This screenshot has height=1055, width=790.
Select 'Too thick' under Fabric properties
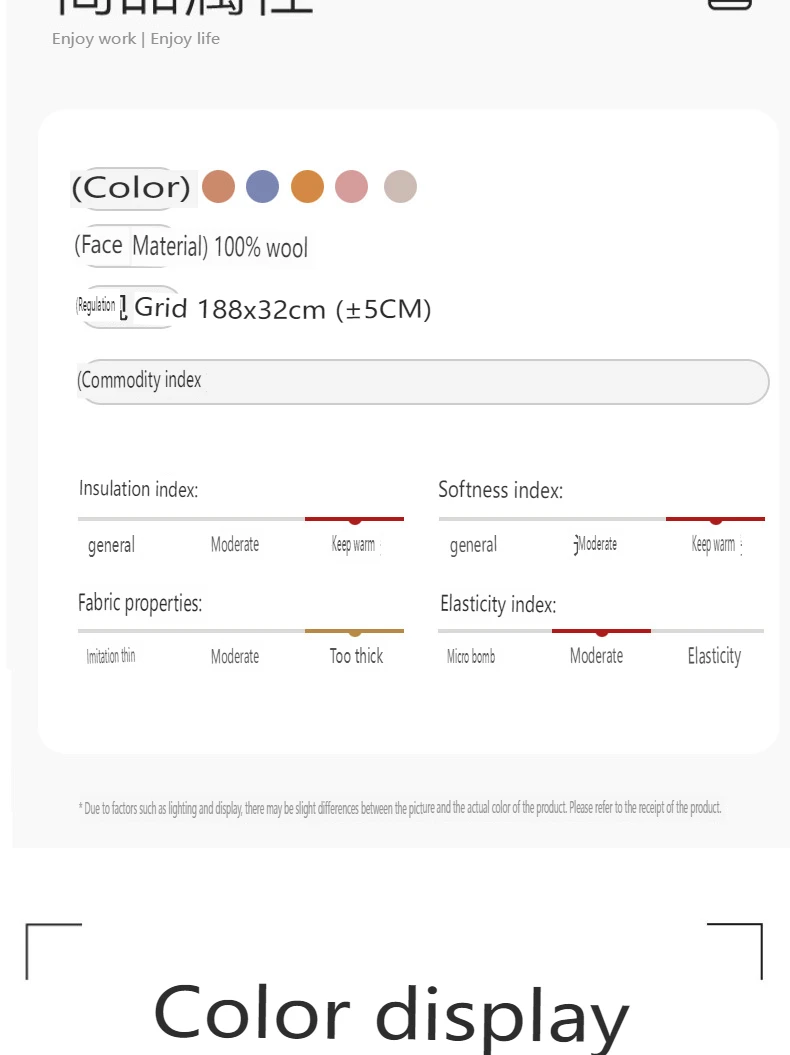[356, 656]
